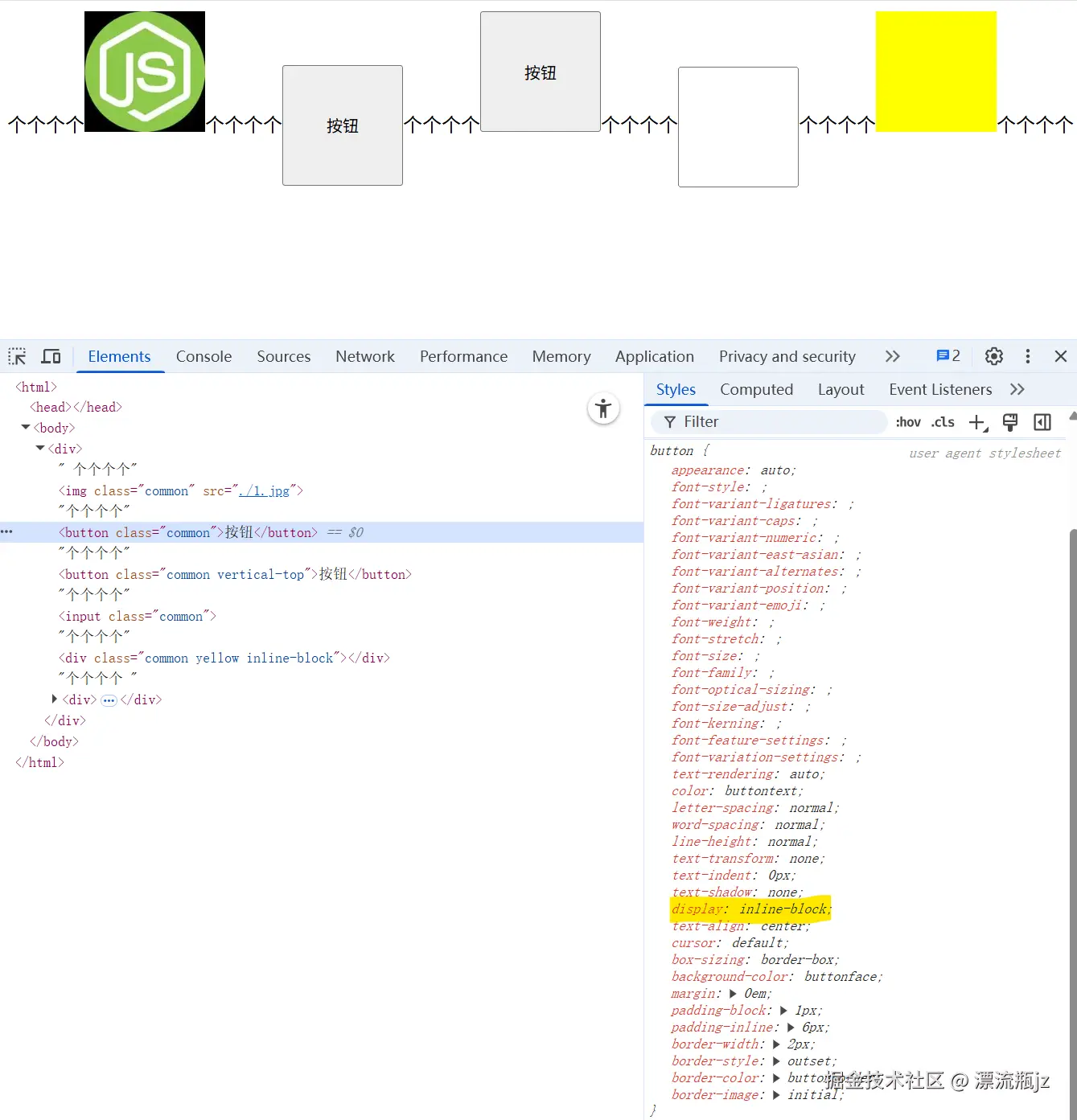The width and height of the screenshot is (1077, 1120).
Task: Click the empty text input on page
Action: 738,127
